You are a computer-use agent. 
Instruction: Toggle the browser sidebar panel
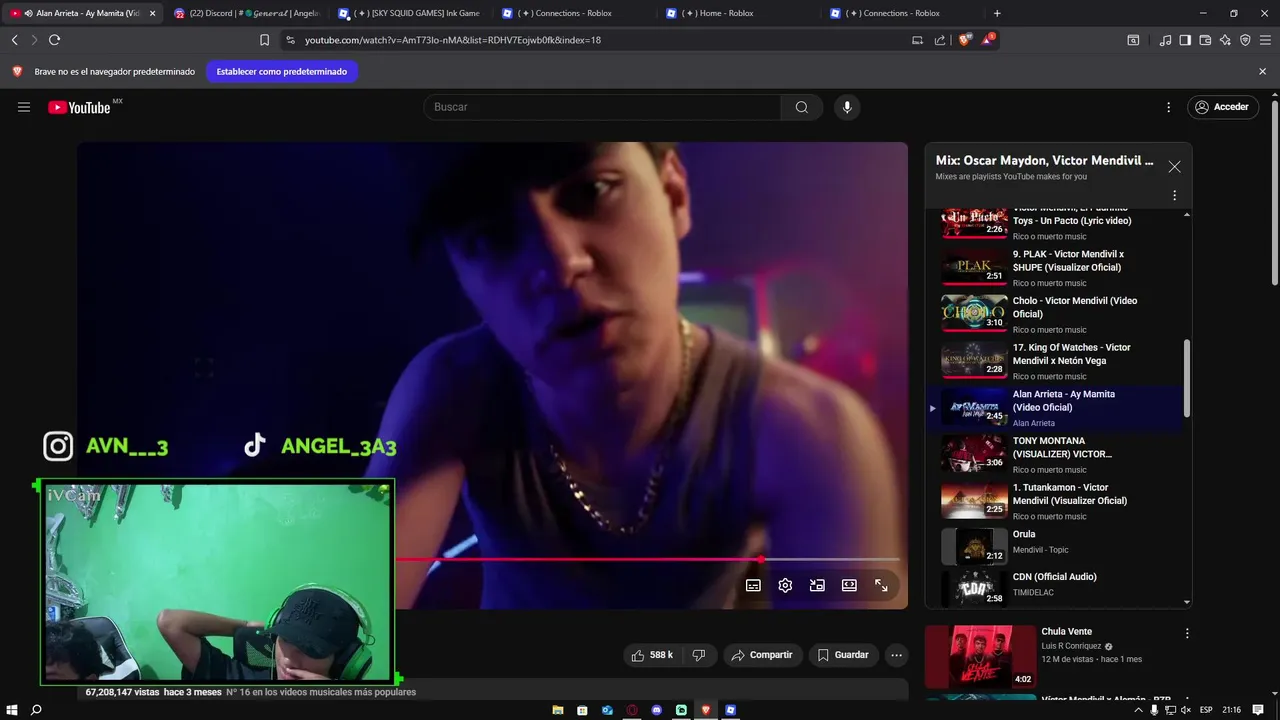click(1185, 40)
